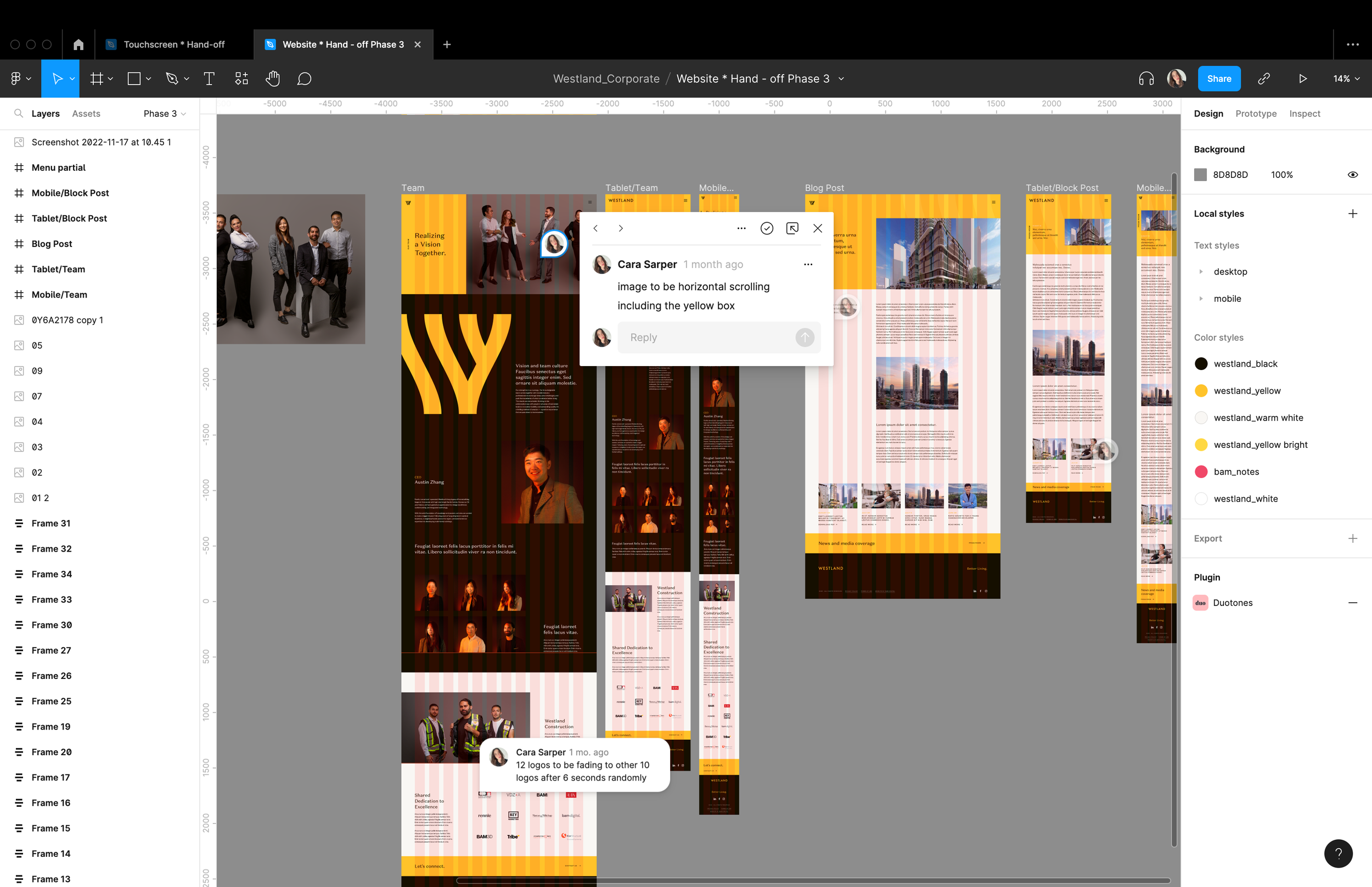This screenshot has width=1372, height=887.
Task: Switch to the Prototype tab
Action: click(x=1255, y=114)
